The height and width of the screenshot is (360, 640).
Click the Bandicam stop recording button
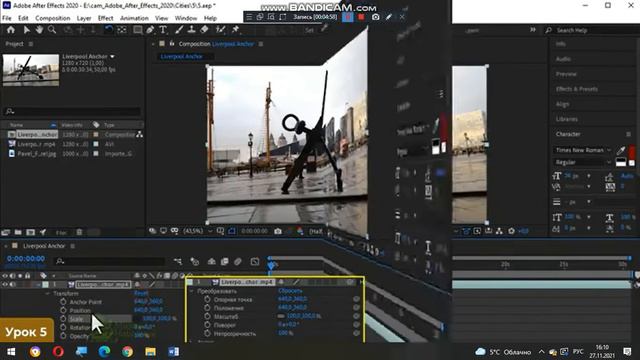(x=361, y=17)
